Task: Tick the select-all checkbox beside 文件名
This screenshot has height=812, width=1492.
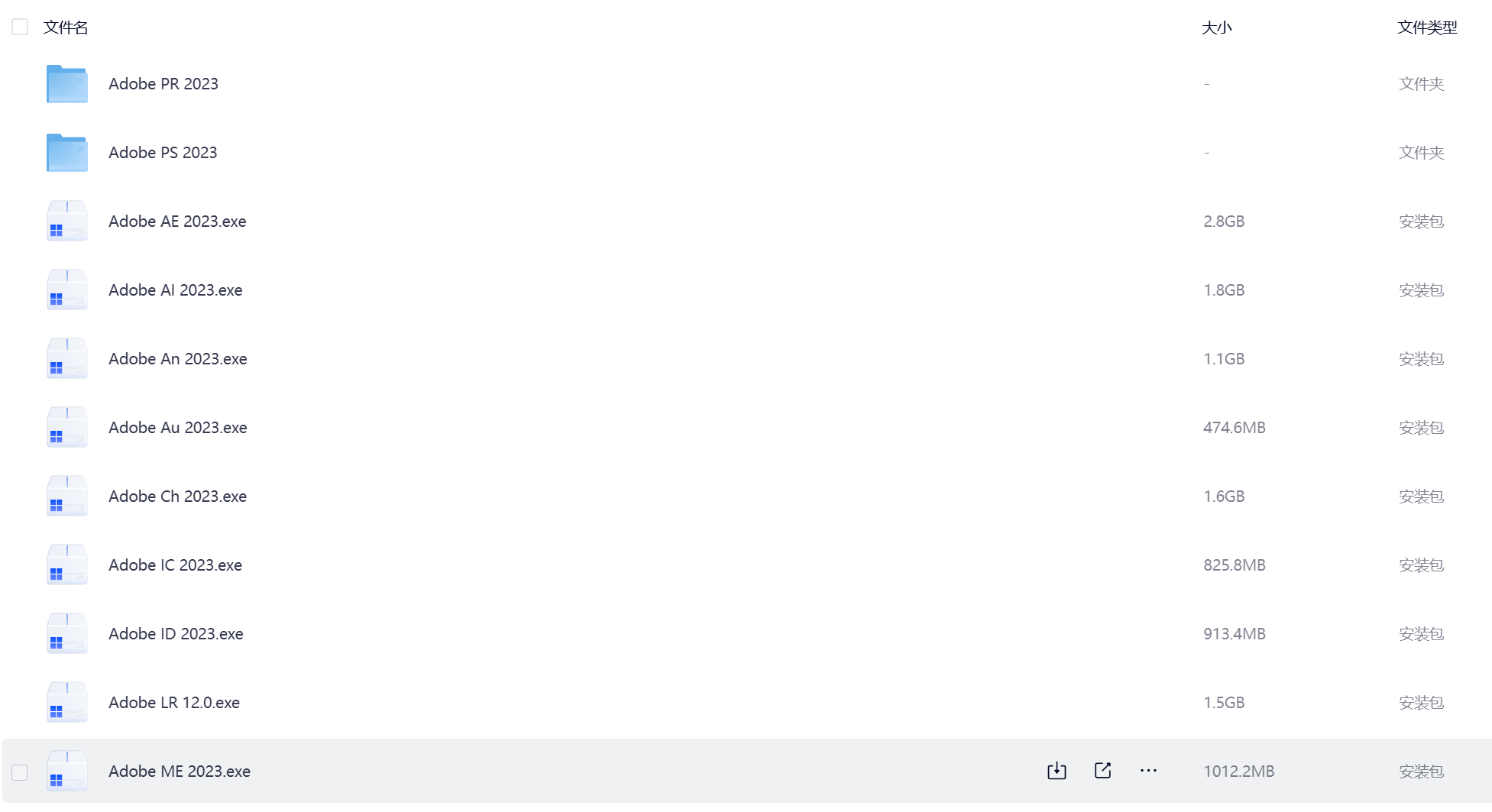Action: point(20,27)
